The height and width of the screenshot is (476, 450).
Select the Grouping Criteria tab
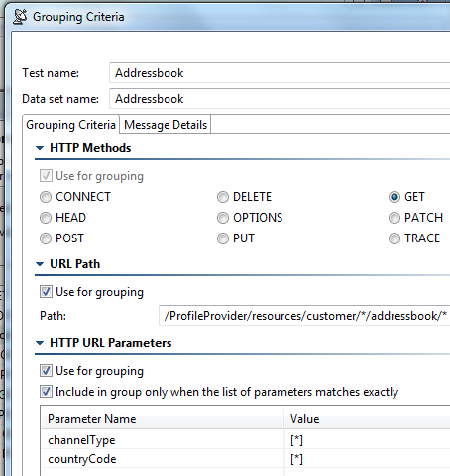coord(71,125)
